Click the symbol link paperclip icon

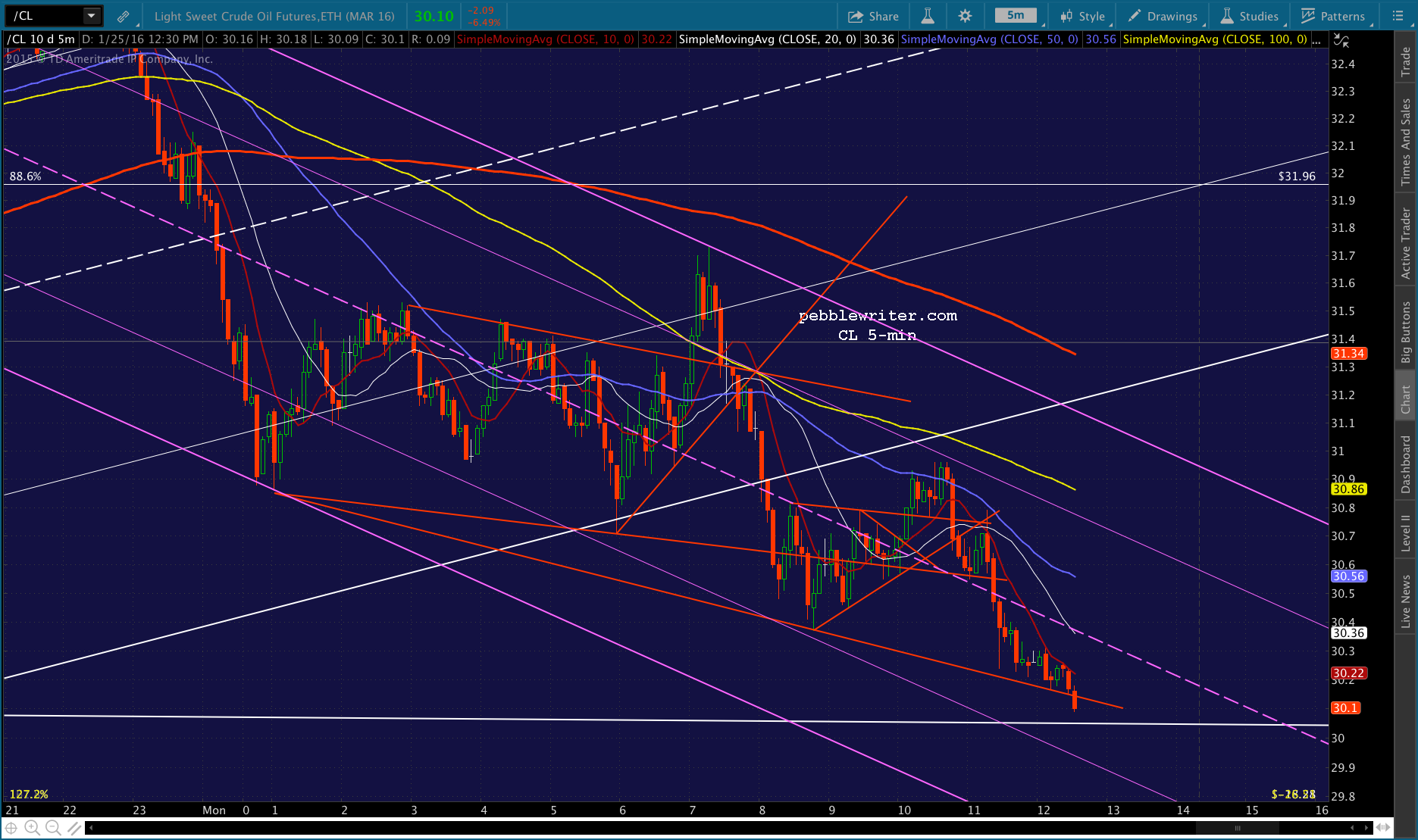(123, 16)
